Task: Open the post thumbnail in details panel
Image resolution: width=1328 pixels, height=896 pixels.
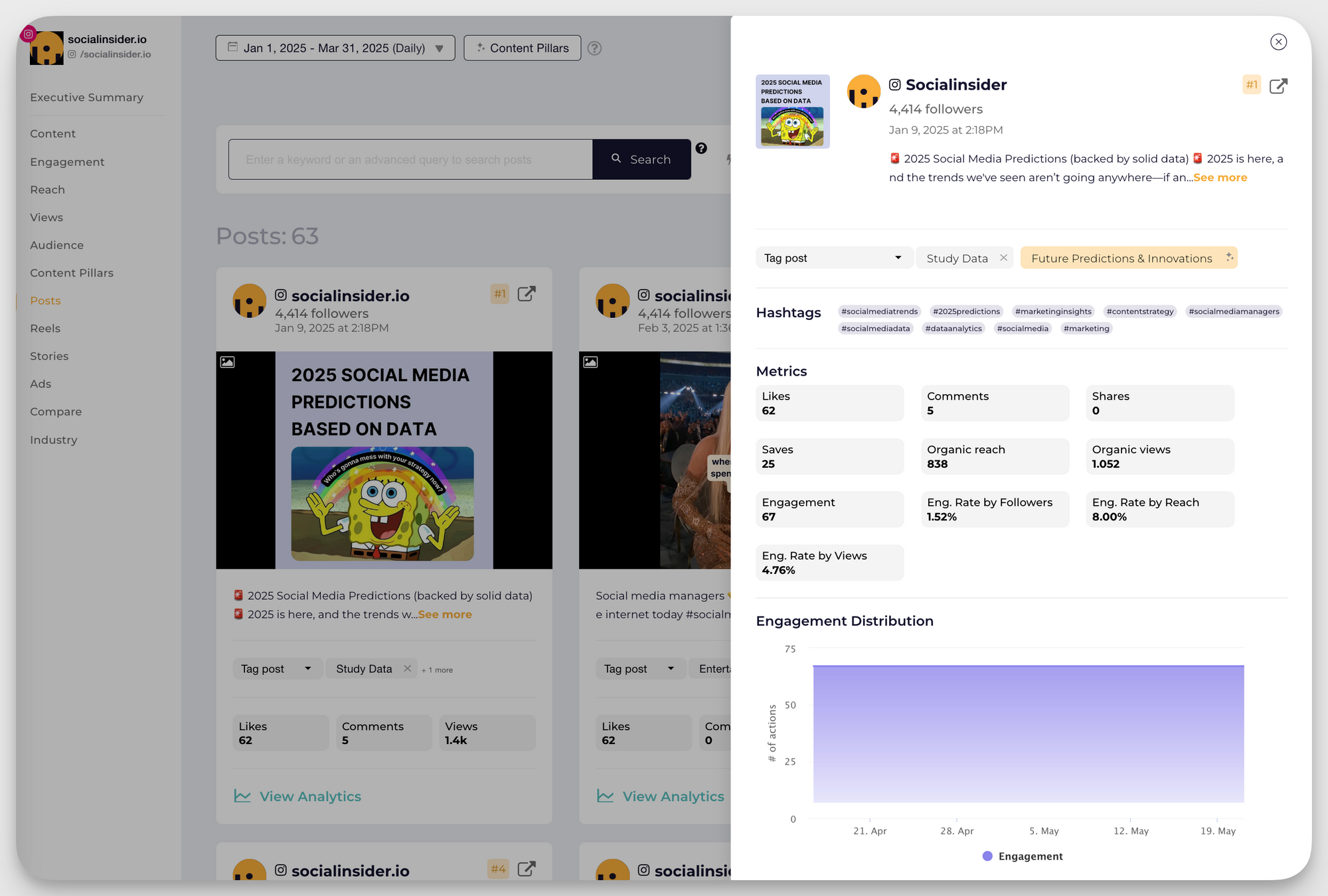Action: click(x=792, y=112)
